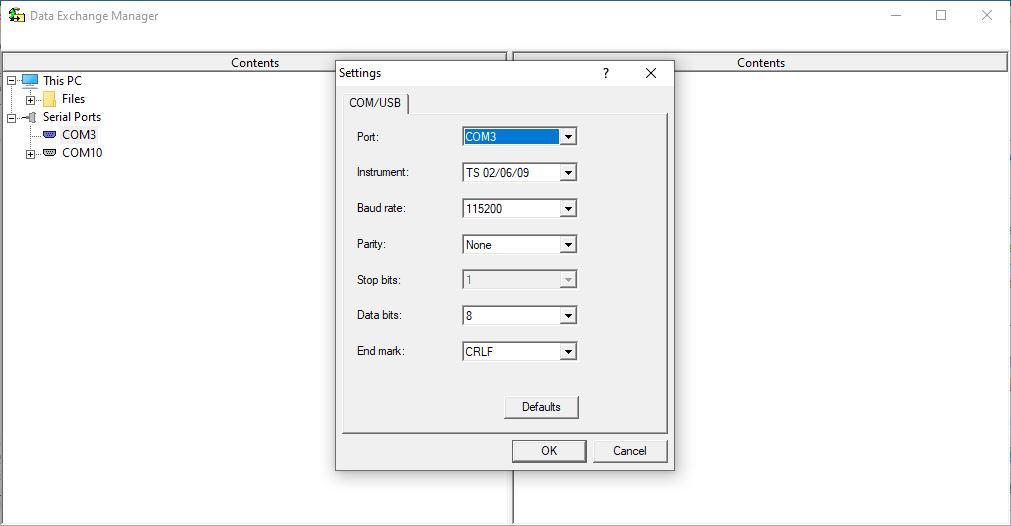Viewport: 1011px width, 526px height.
Task: Expand the COM10 tree node
Action: click(x=31, y=154)
